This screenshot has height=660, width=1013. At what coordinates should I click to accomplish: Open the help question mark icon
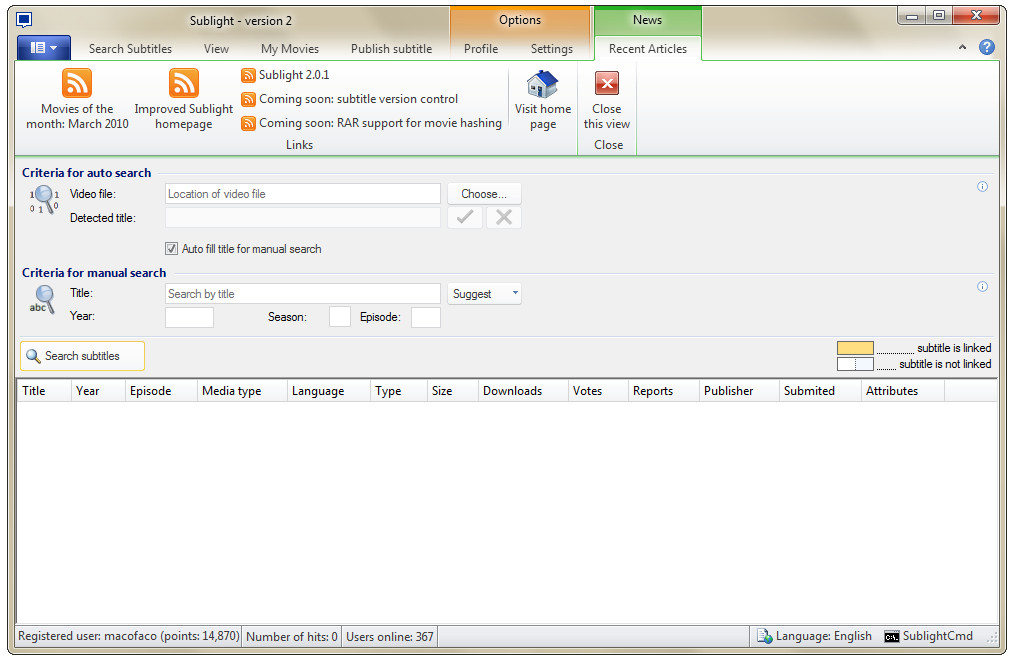(987, 47)
